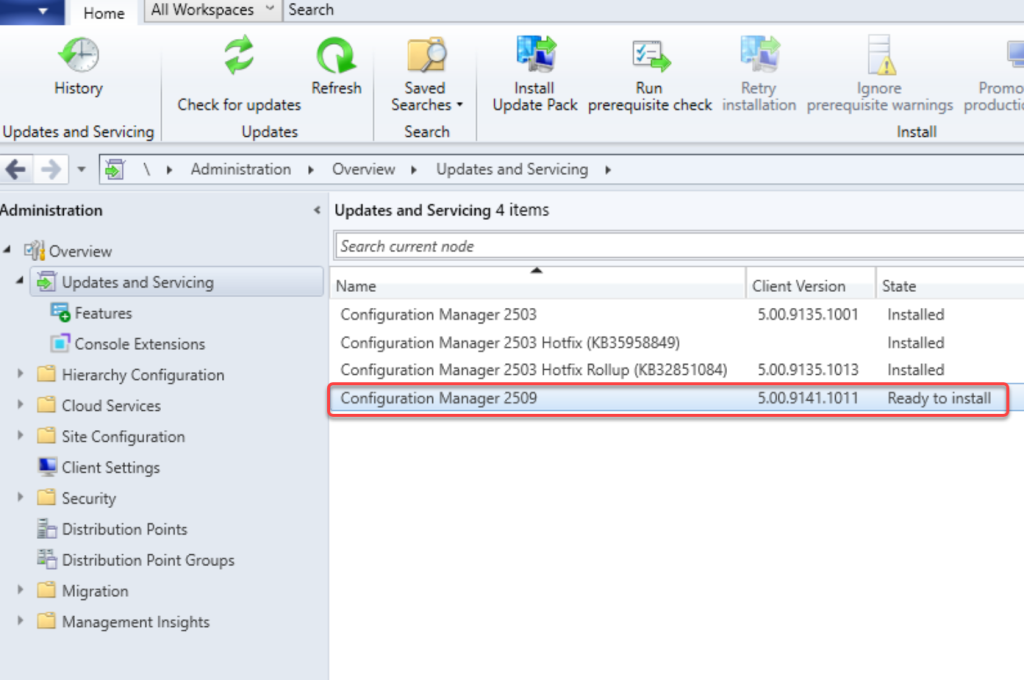Click the Ready to install state cell
Image resolution: width=1024 pixels, height=680 pixels.
tap(938, 398)
